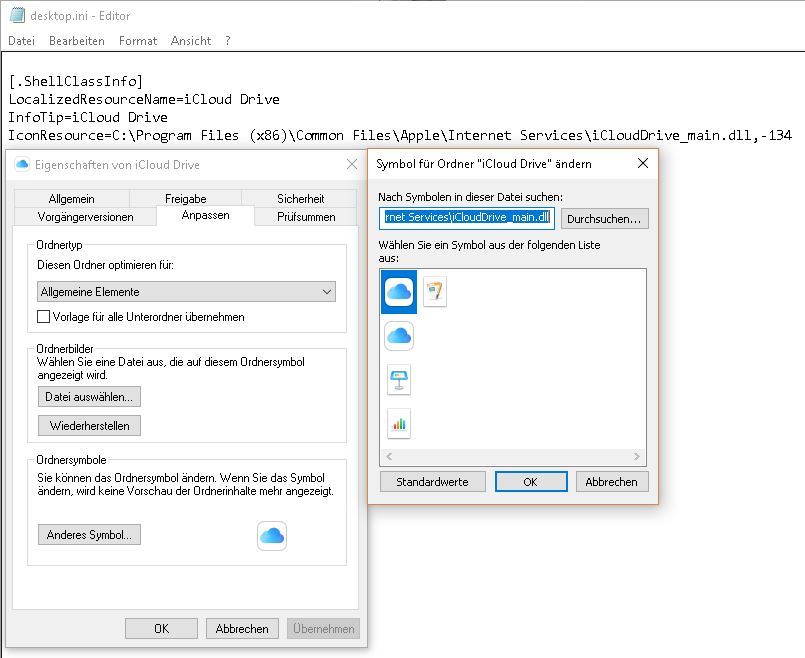
Task: Choose the second white-background cloud icon
Action: (399, 336)
